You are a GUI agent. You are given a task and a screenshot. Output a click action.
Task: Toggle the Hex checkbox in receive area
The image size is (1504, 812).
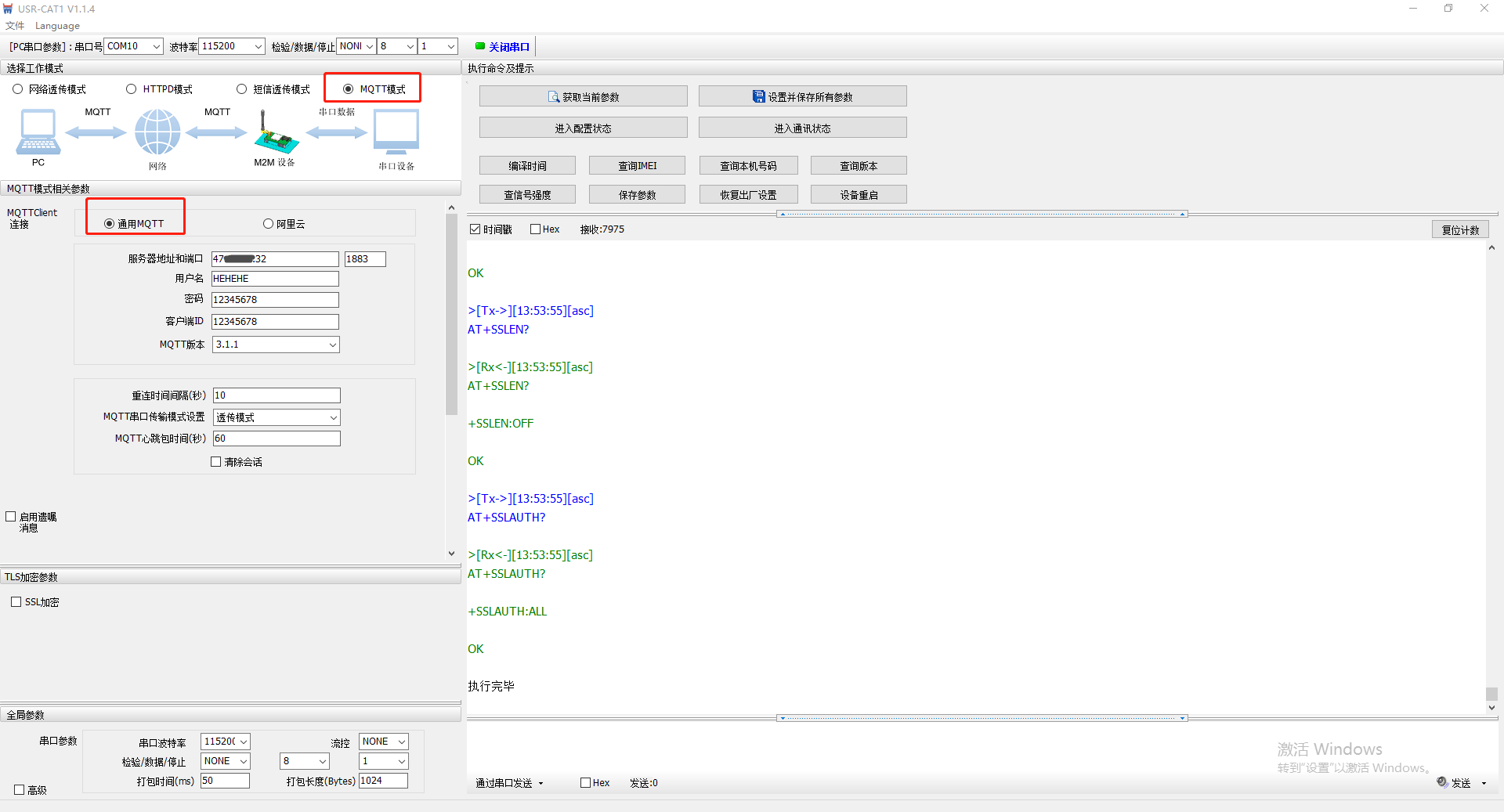(x=536, y=229)
